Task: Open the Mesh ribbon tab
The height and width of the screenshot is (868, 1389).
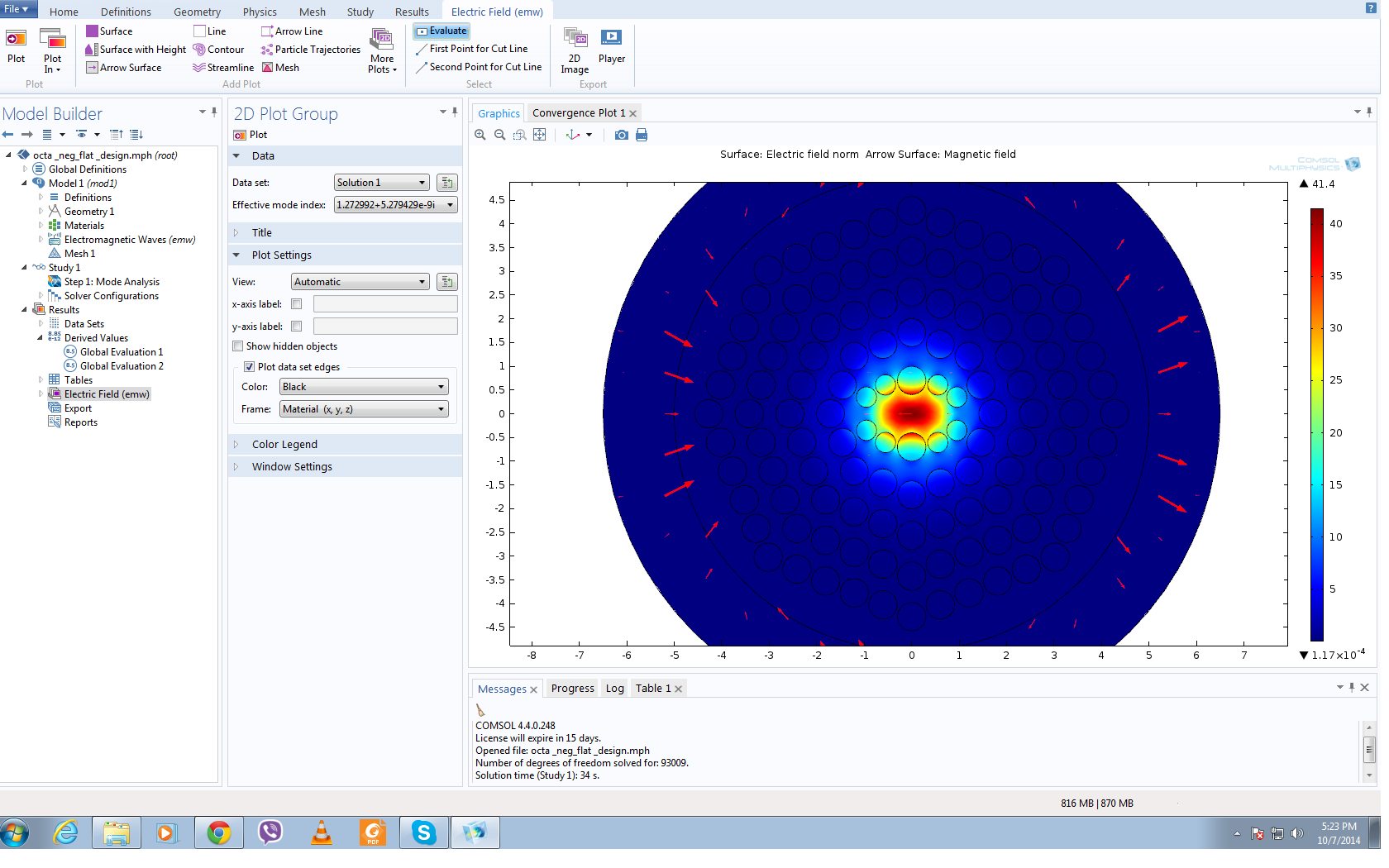Action: coord(312,12)
